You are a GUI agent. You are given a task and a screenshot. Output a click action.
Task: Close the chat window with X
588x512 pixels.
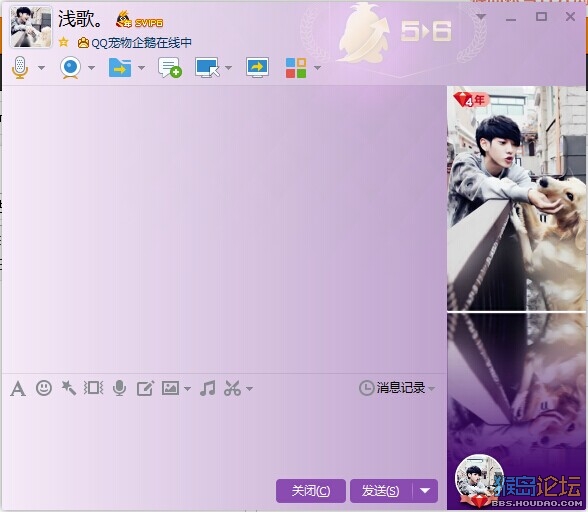point(570,17)
